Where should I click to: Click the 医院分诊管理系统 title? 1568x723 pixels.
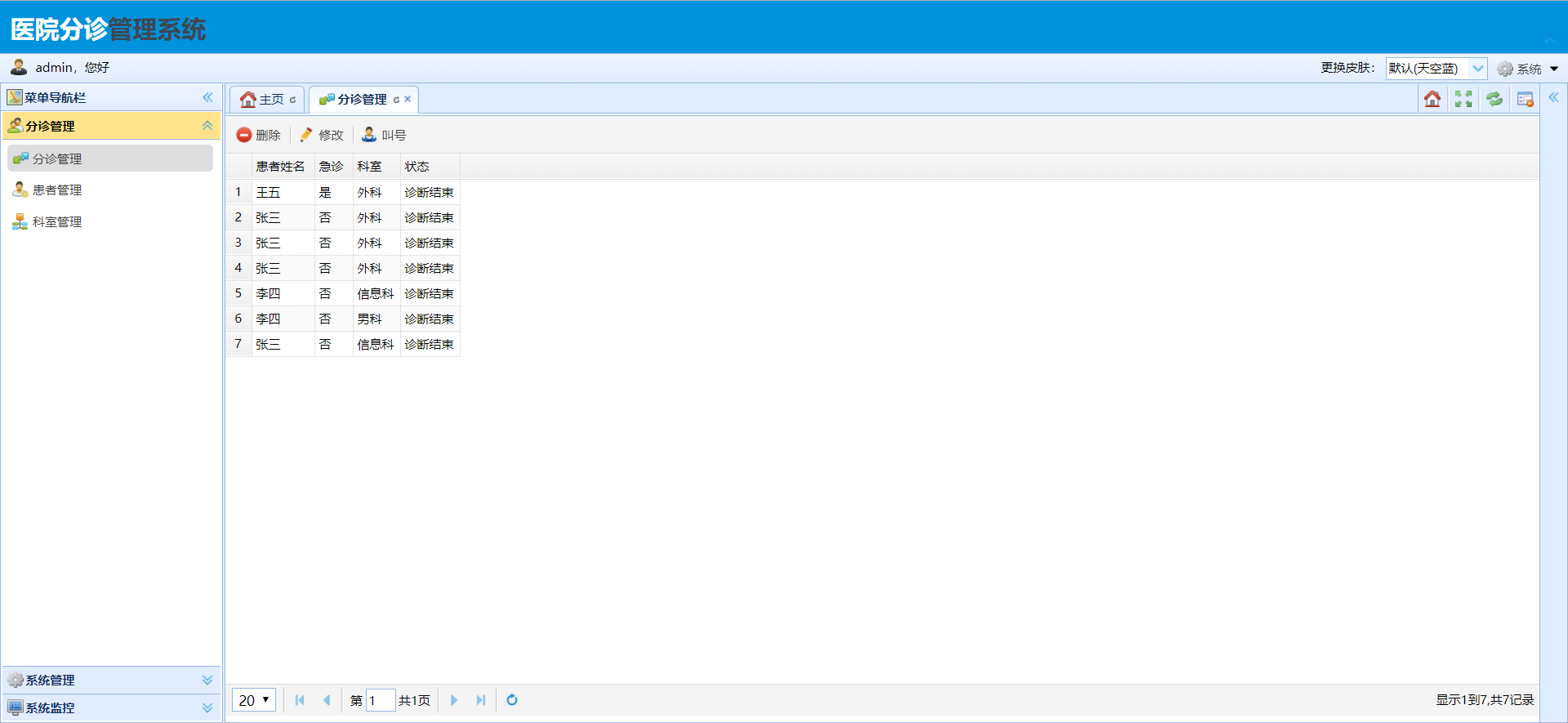click(x=108, y=29)
